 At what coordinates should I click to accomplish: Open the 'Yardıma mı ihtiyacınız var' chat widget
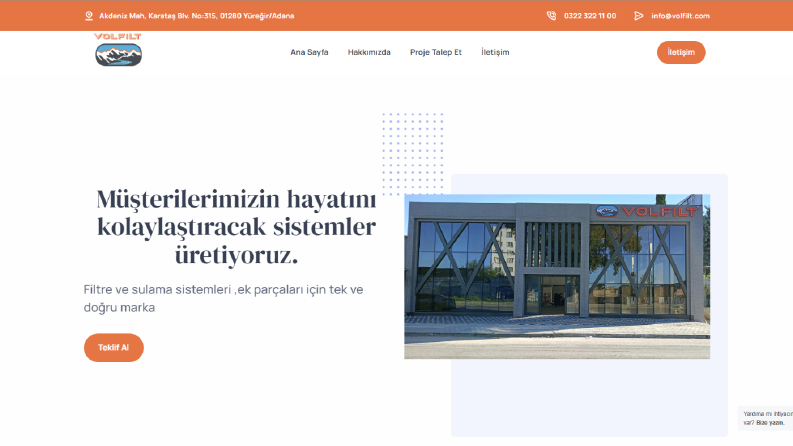pyautogui.click(x=765, y=418)
